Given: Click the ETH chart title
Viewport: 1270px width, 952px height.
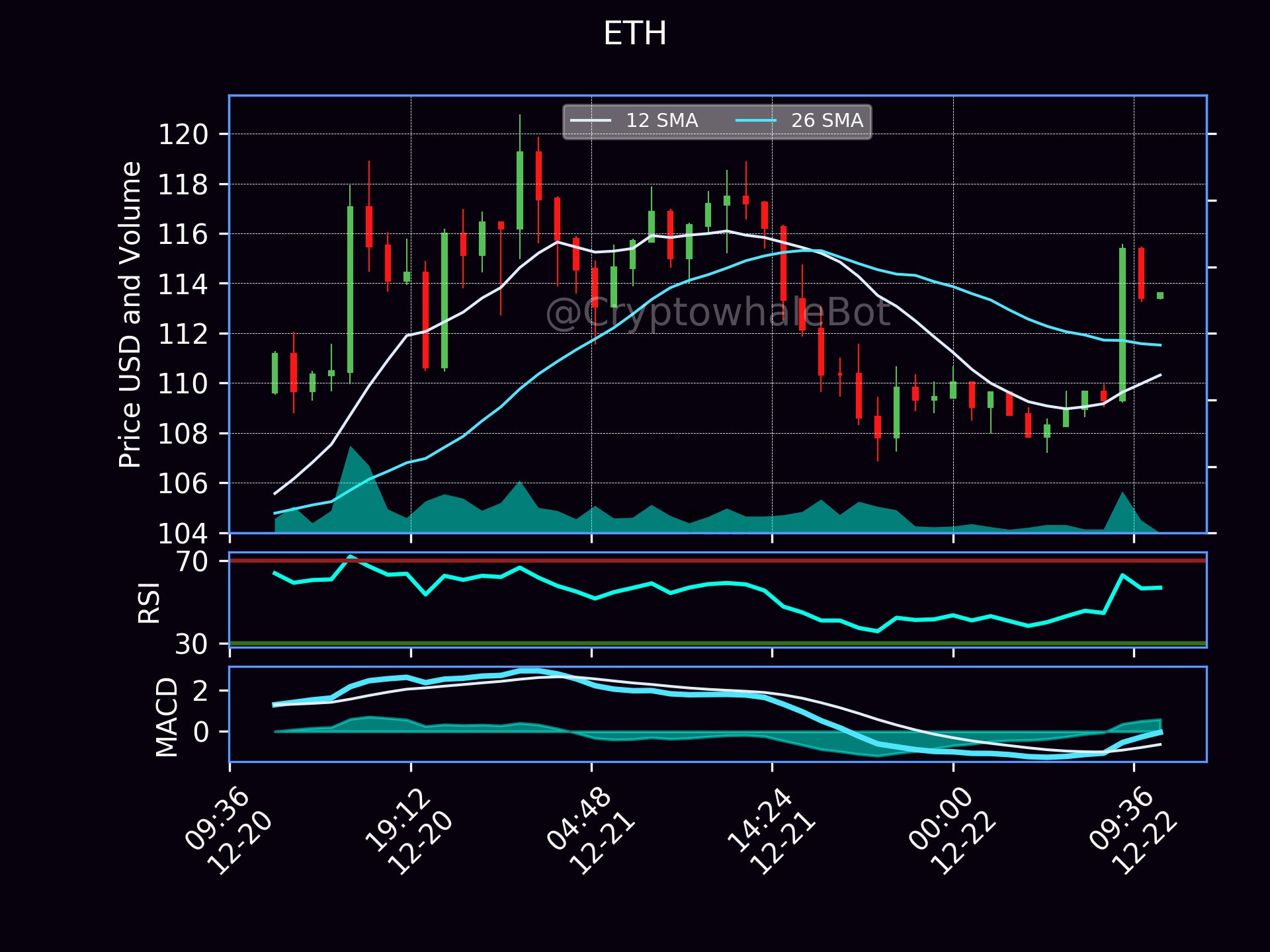Looking at the screenshot, I should [634, 33].
